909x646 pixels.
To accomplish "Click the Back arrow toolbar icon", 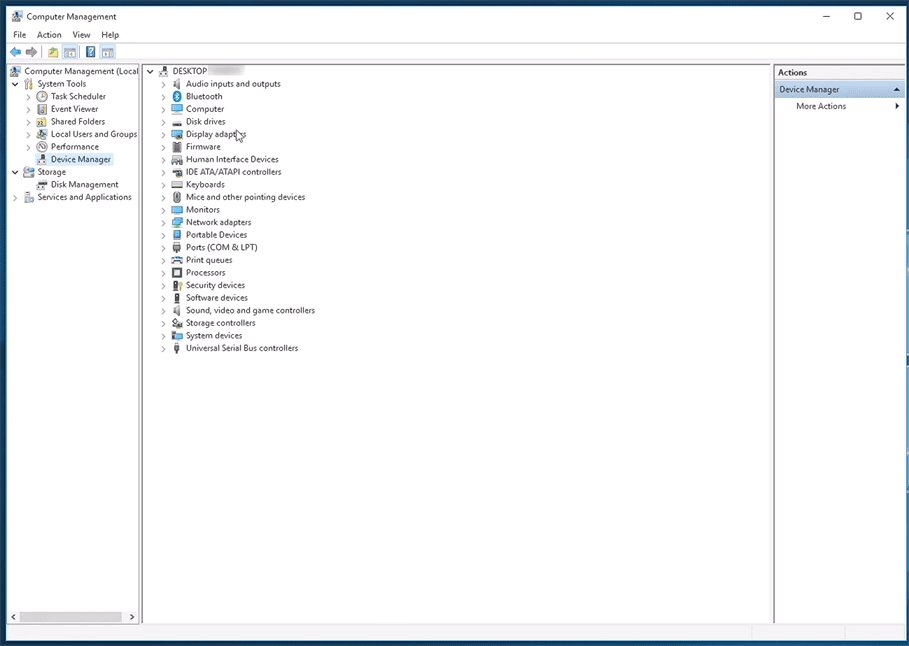I will coord(16,52).
